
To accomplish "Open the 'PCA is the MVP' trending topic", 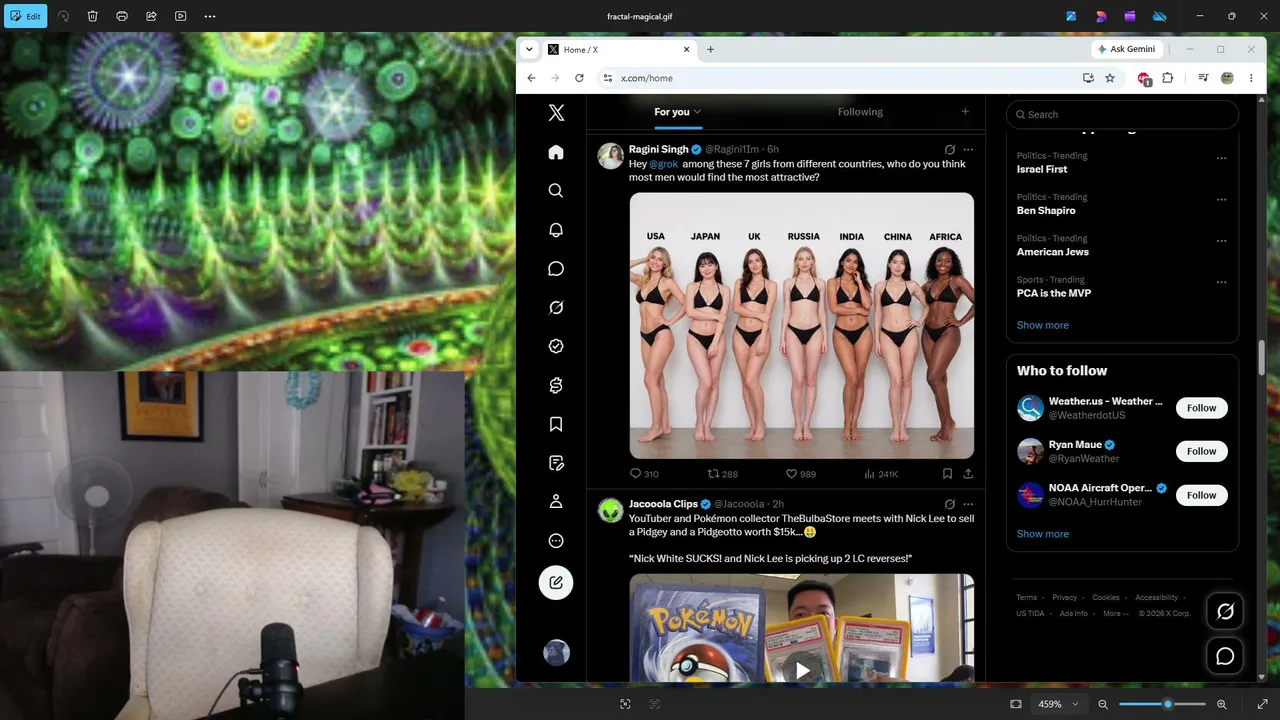I will (1054, 293).
